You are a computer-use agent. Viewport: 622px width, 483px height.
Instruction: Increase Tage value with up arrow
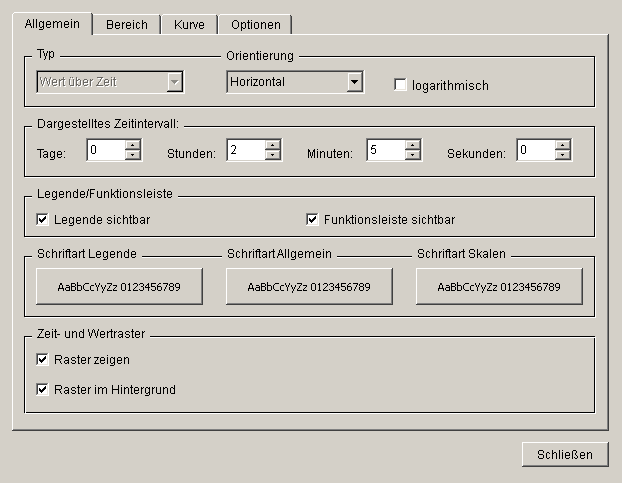click(133, 145)
